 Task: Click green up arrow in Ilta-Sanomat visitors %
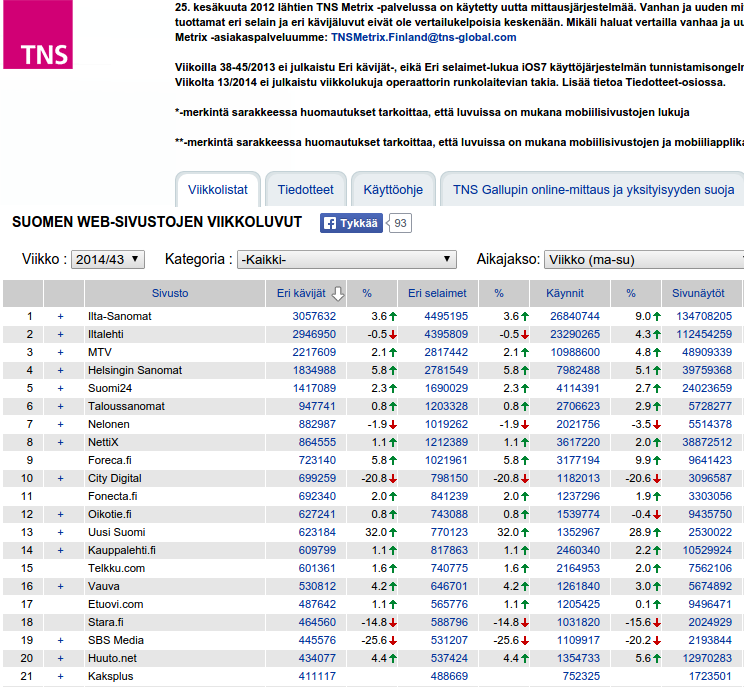click(393, 317)
